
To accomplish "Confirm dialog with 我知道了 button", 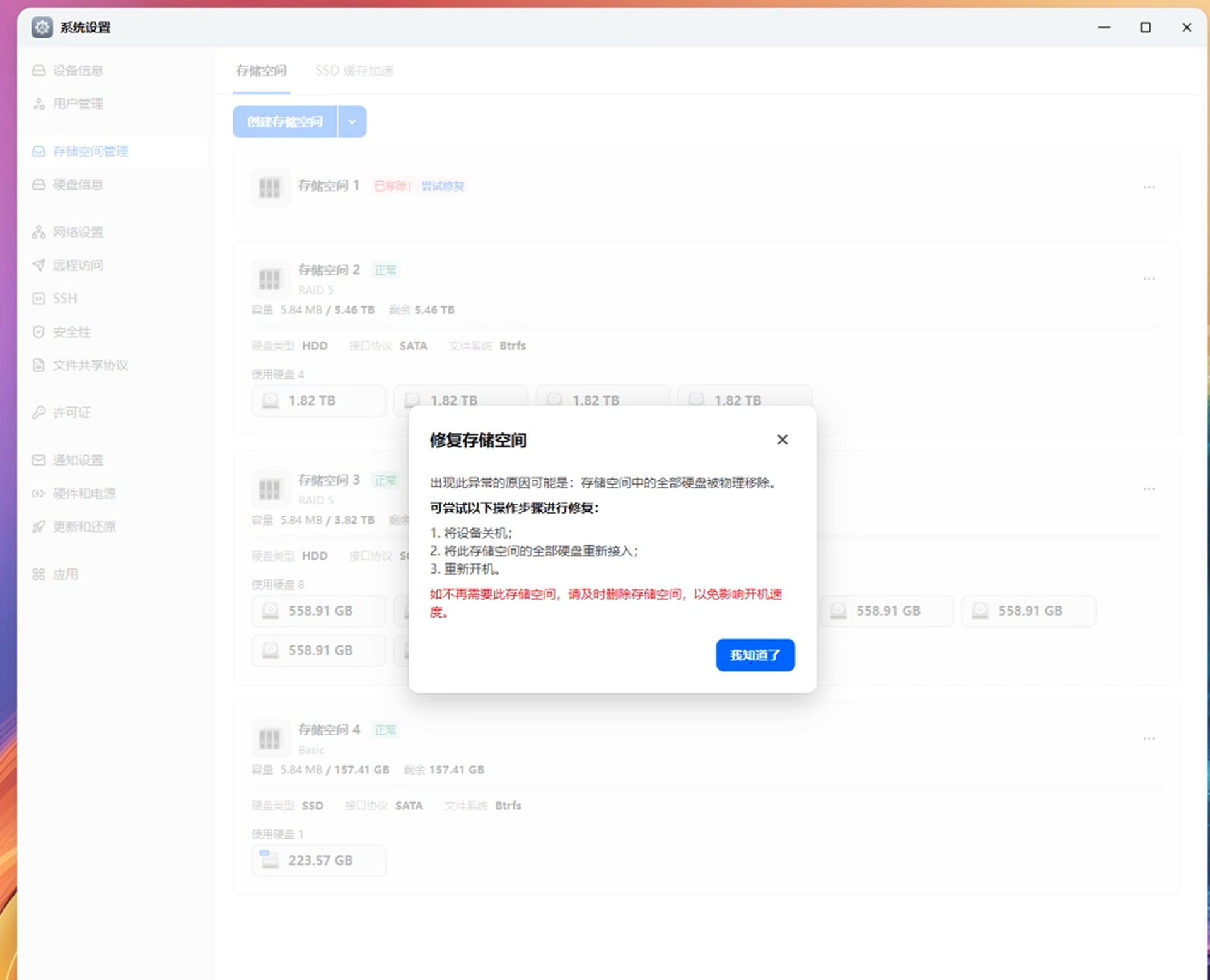I will click(755, 655).
